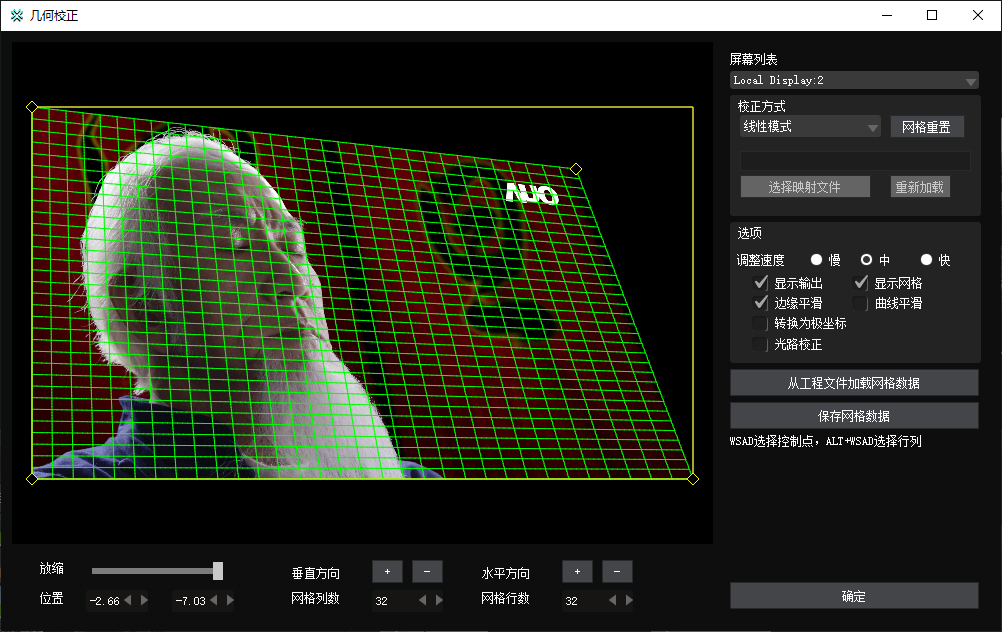Disable the 显示网格 checkbox
Image resolution: width=1002 pixels, height=632 pixels.
[861, 283]
